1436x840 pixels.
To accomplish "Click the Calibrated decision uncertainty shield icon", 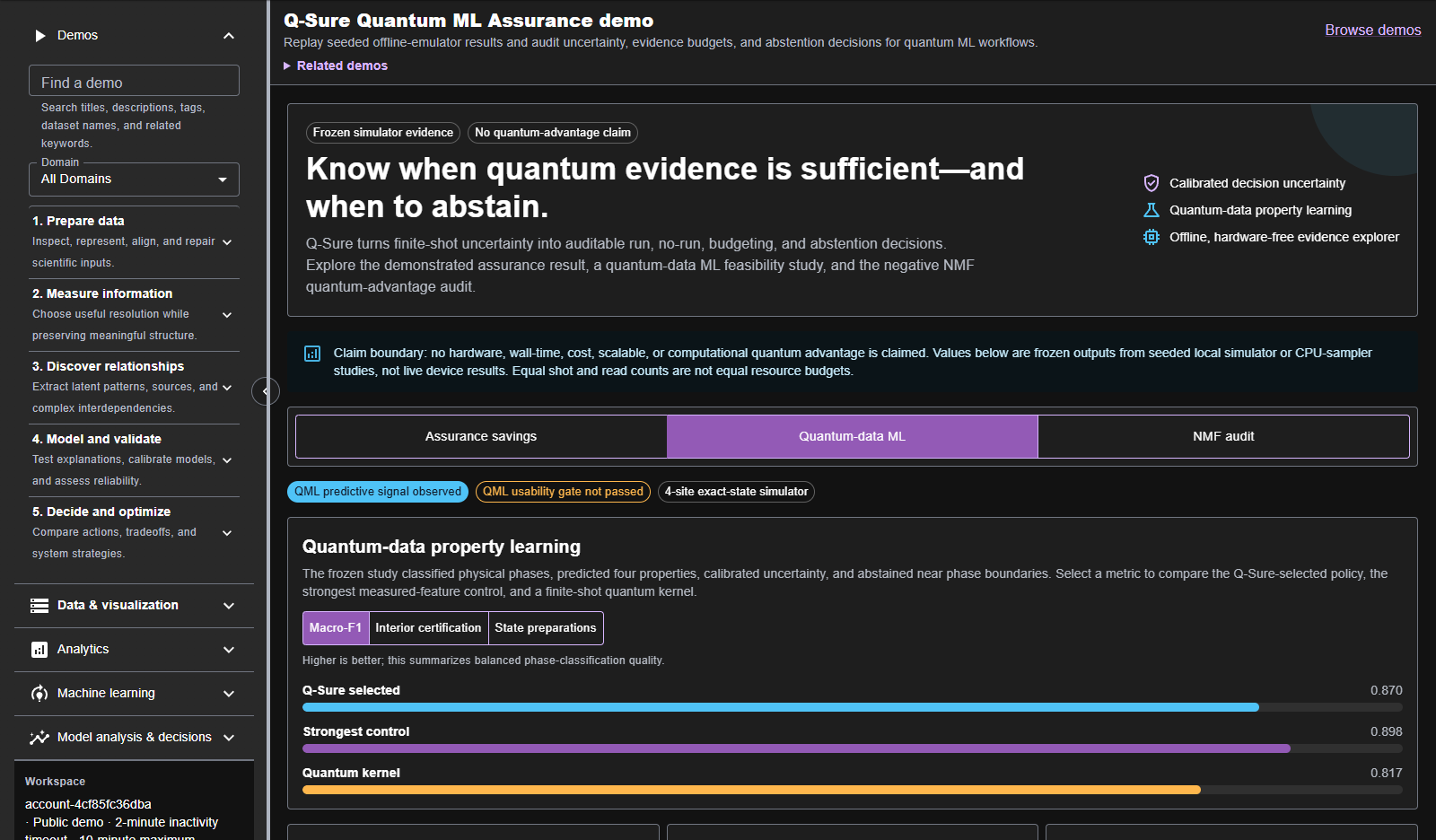I will pos(1151,183).
